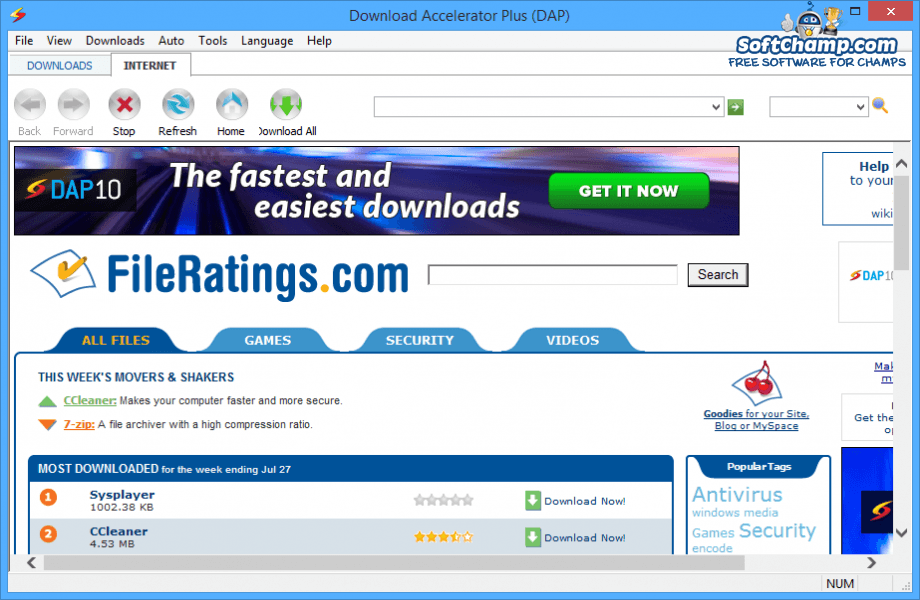This screenshot has height=600, width=920.
Task: Open the CCleaner title in Most Downloaded
Action: [119, 531]
